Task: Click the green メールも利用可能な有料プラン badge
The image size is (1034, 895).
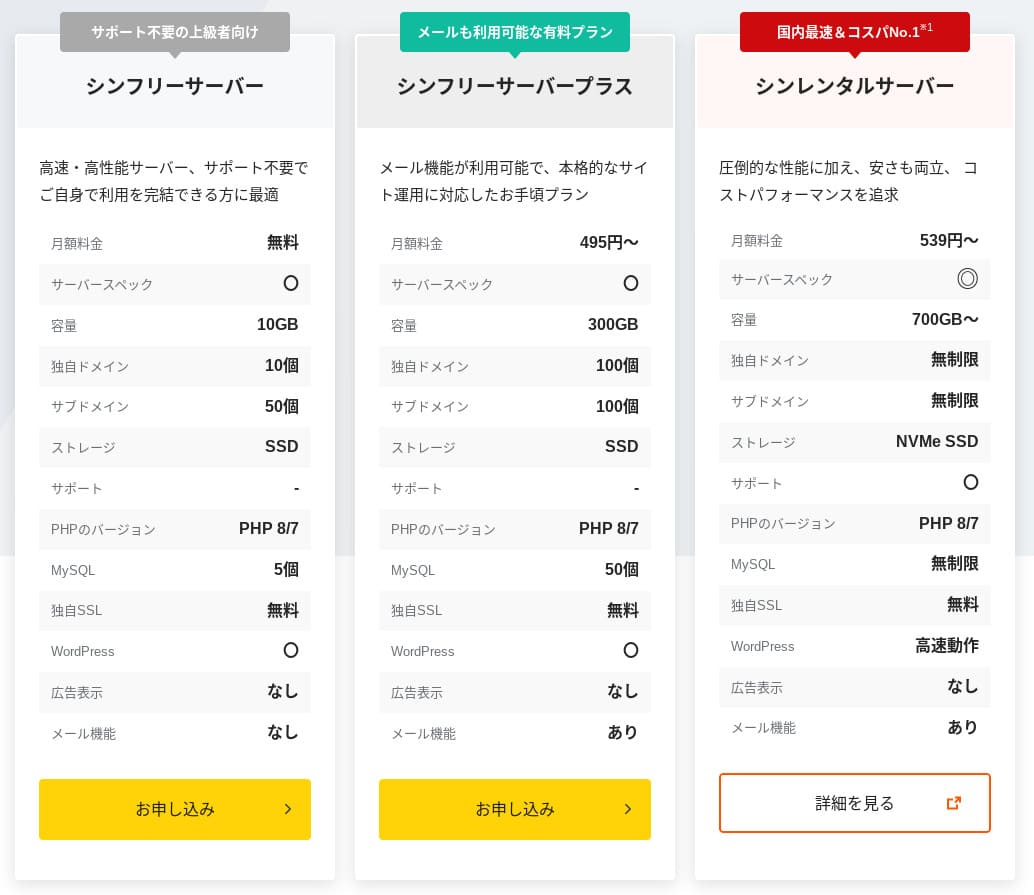Action: (x=515, y=32)
